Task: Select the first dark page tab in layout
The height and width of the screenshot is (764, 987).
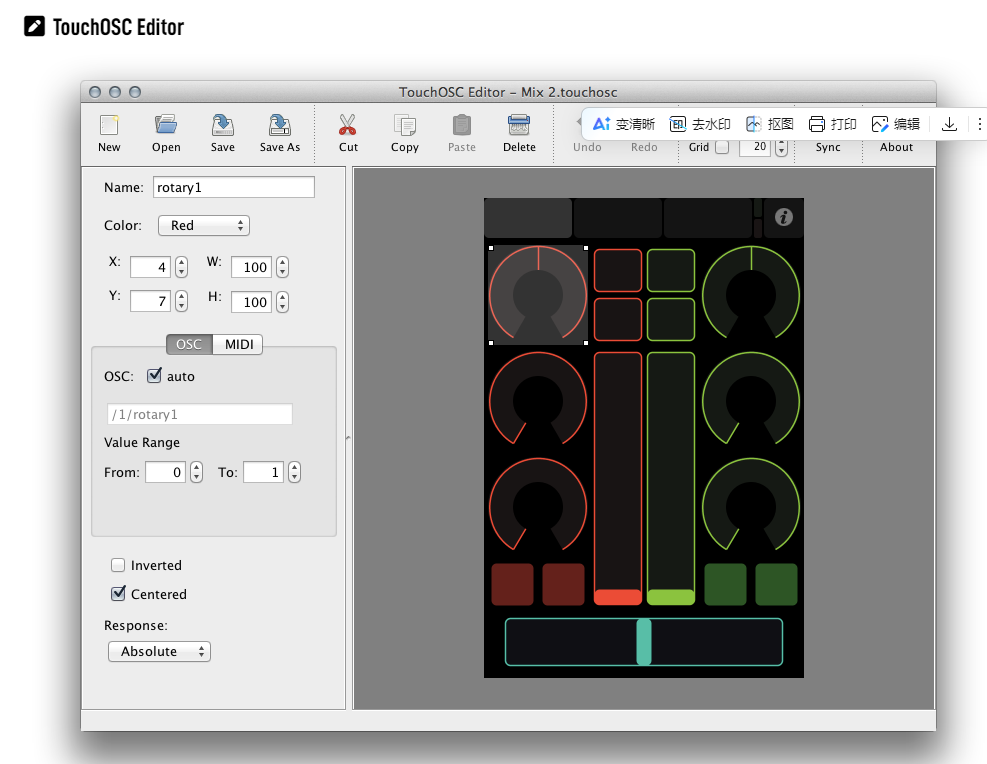Action: (x=528, y=218)
